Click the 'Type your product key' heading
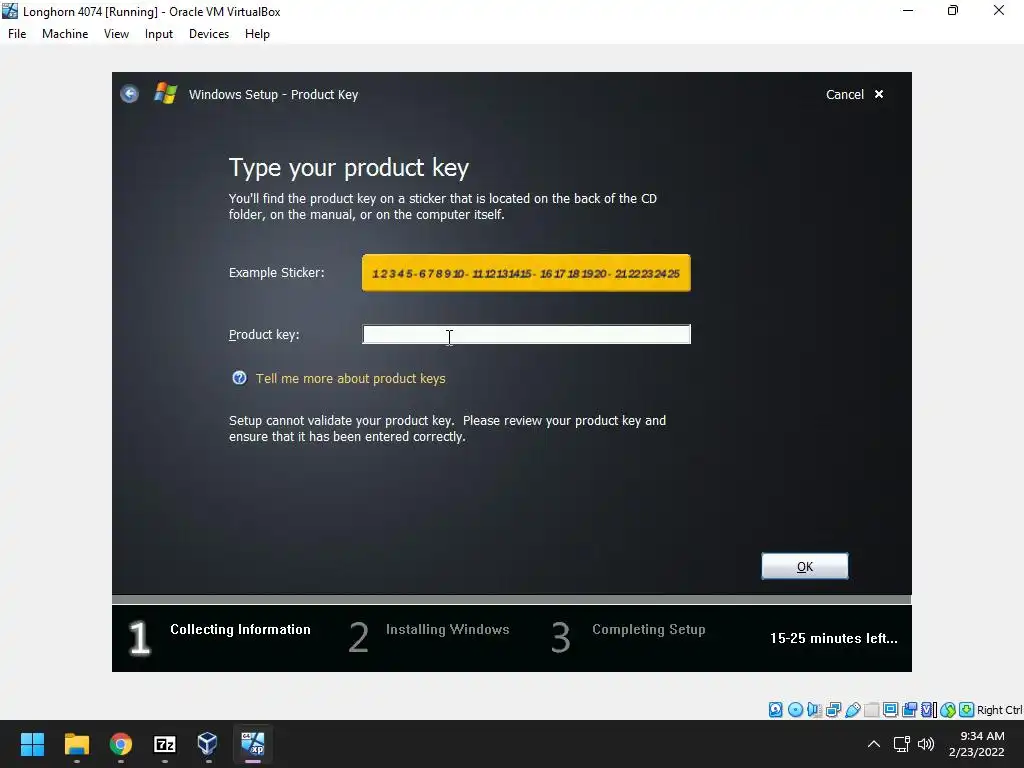 point(349,168)
